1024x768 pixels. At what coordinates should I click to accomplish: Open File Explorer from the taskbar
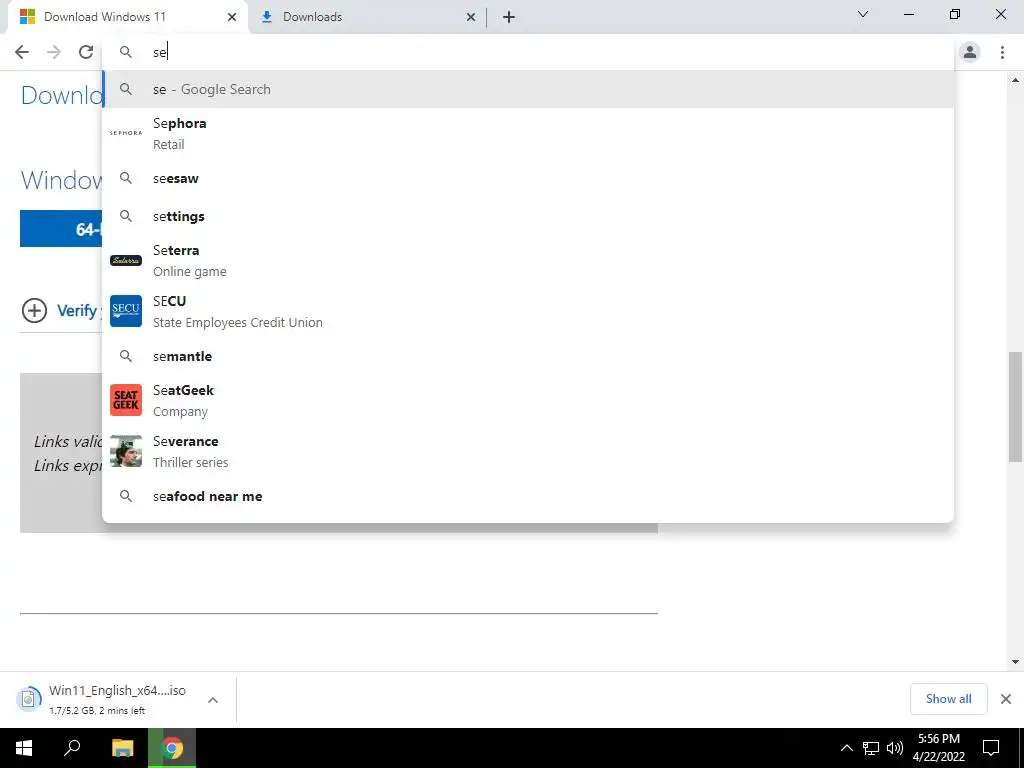click(x=122, y=748)
